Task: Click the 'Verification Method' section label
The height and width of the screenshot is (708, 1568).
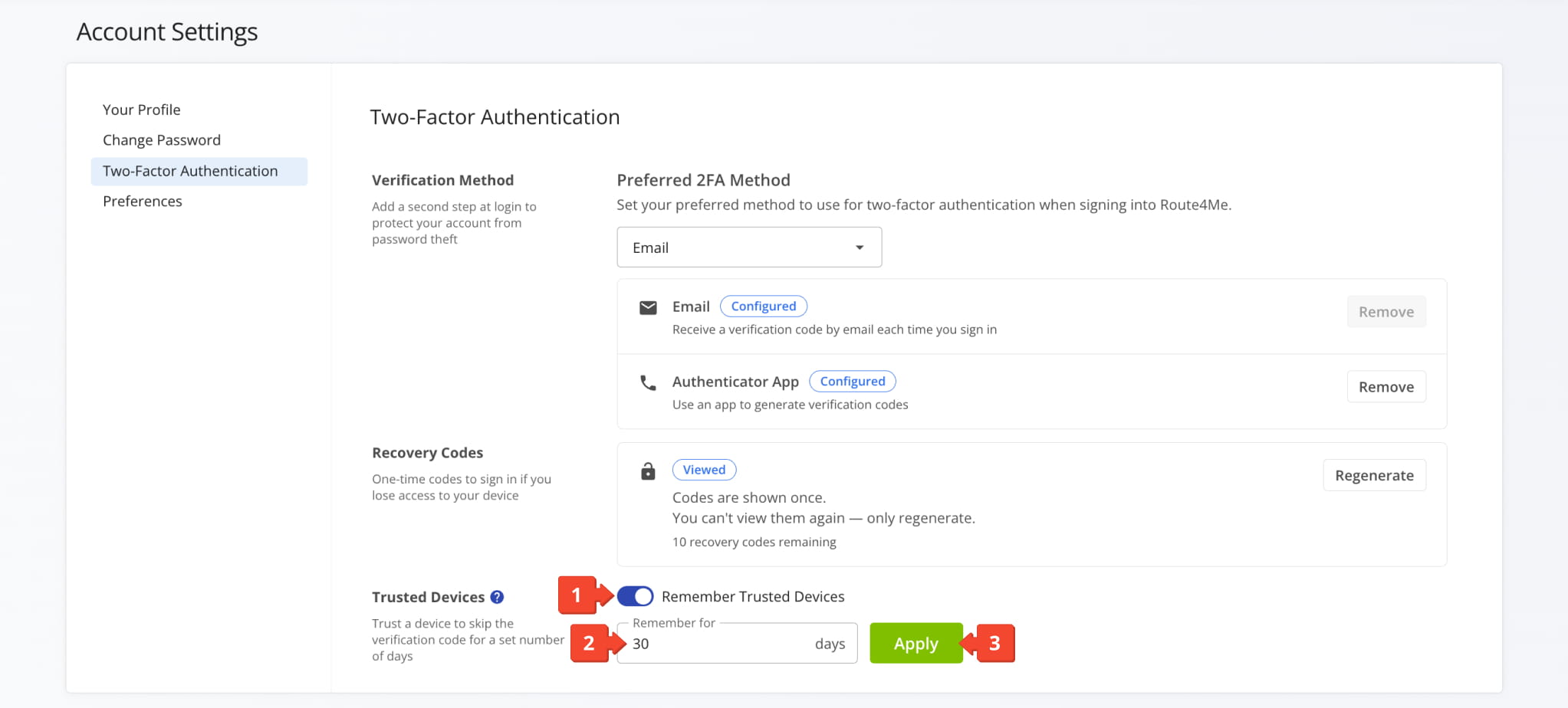Action: click(442, 181)
